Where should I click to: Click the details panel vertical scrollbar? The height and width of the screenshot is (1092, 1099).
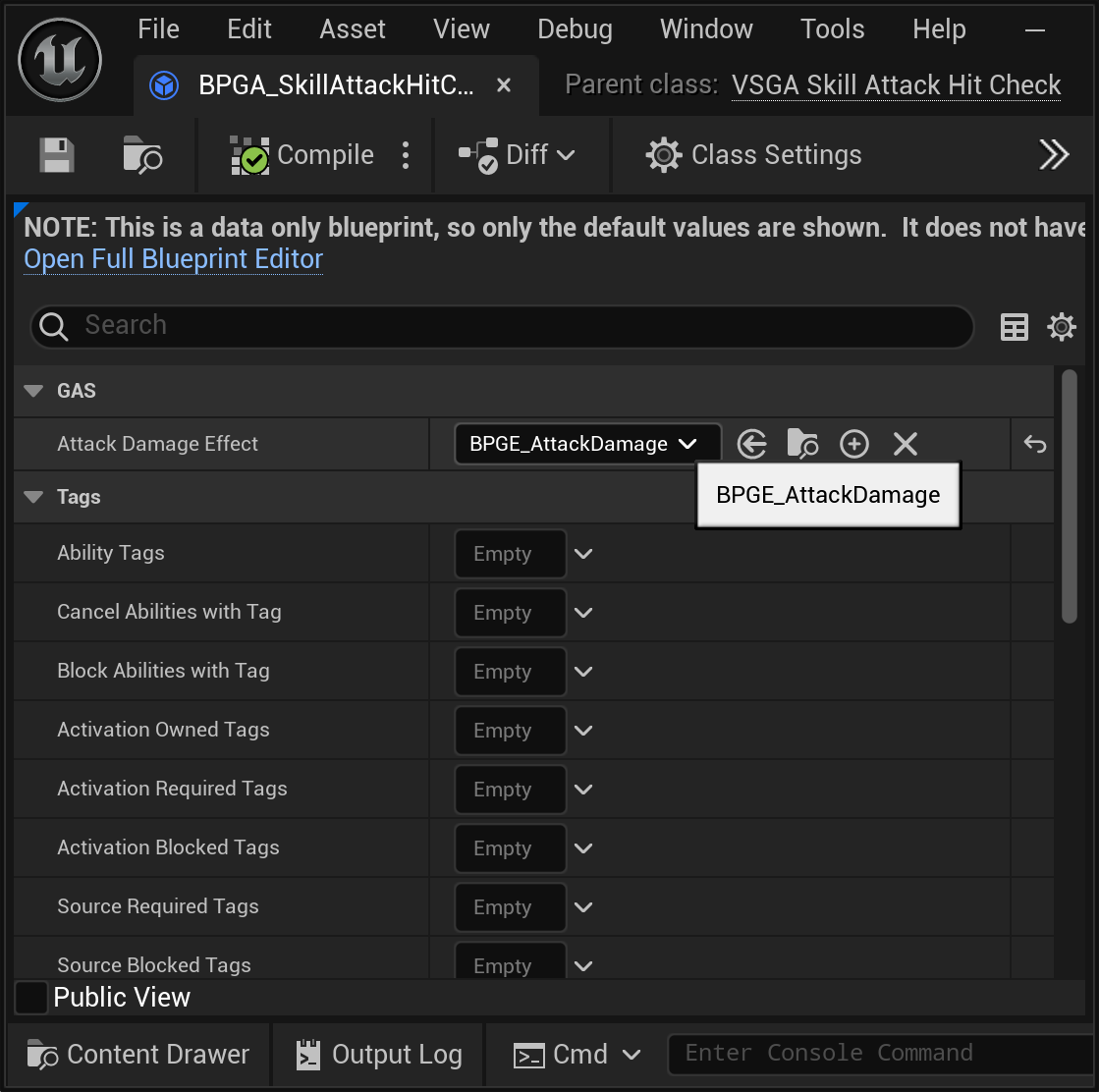click(1069, 496)
